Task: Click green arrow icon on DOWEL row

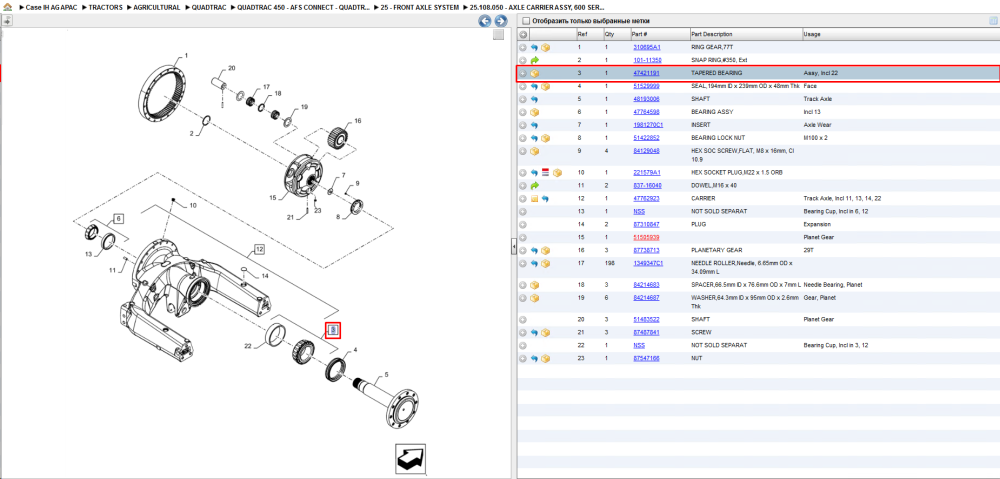Action: point(534,186)
